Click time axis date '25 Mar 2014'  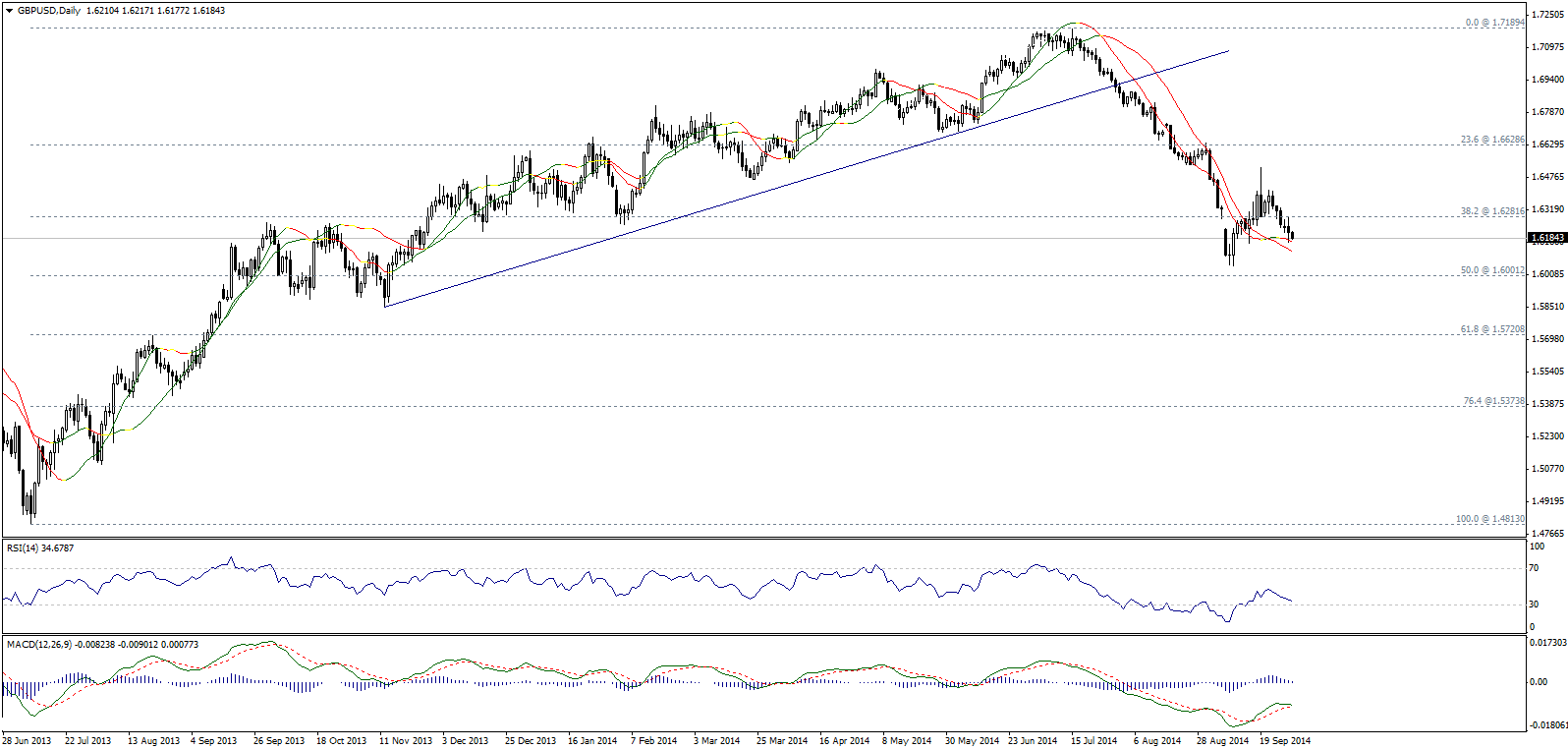pos(782,741)
